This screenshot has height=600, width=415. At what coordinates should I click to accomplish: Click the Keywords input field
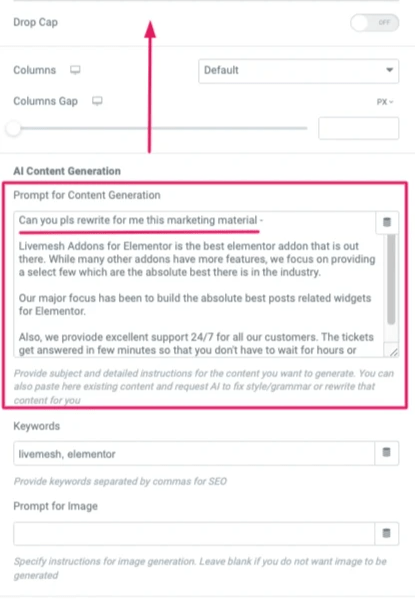(x=194, y=453)
